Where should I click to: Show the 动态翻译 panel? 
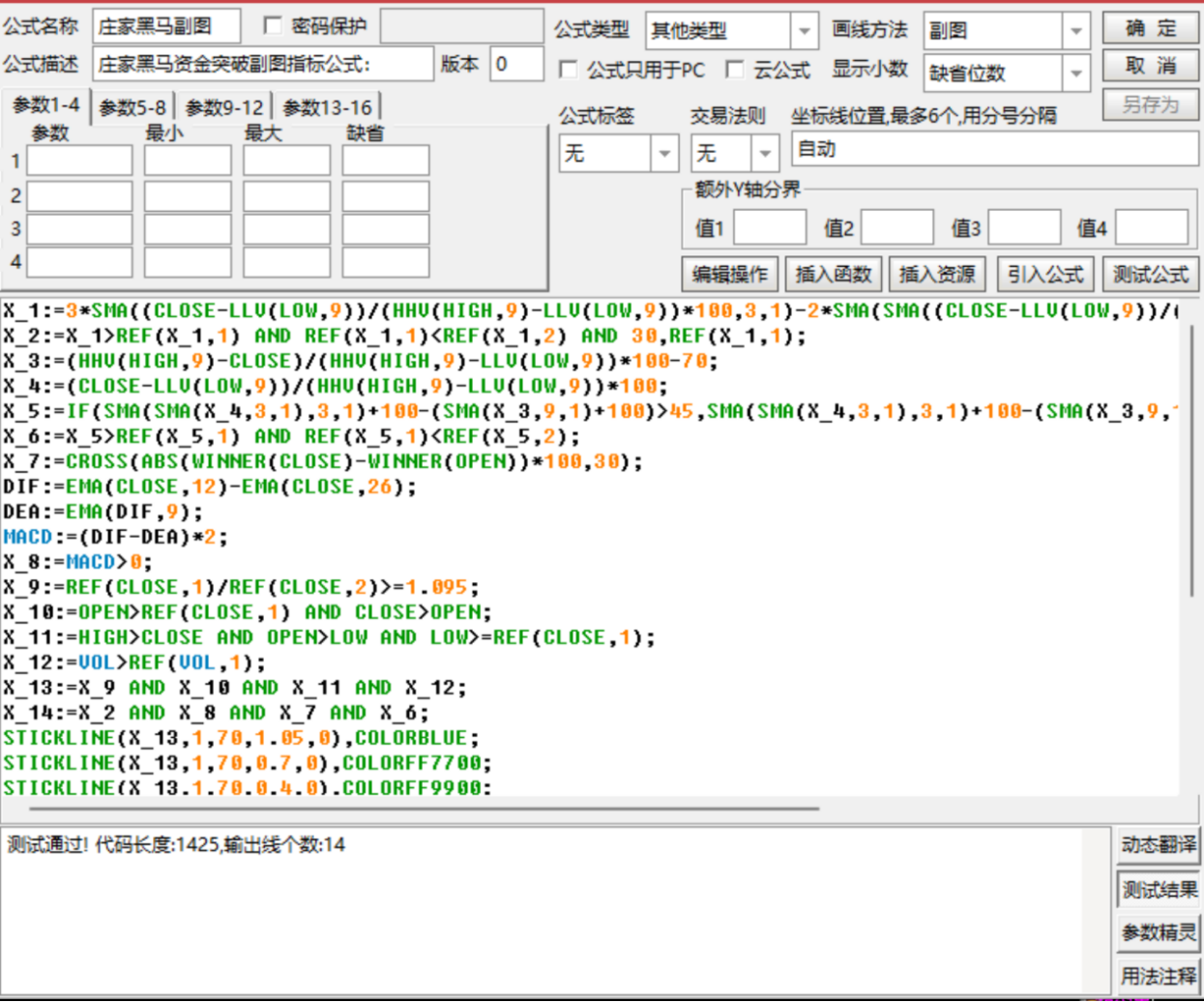[1158, 844]
